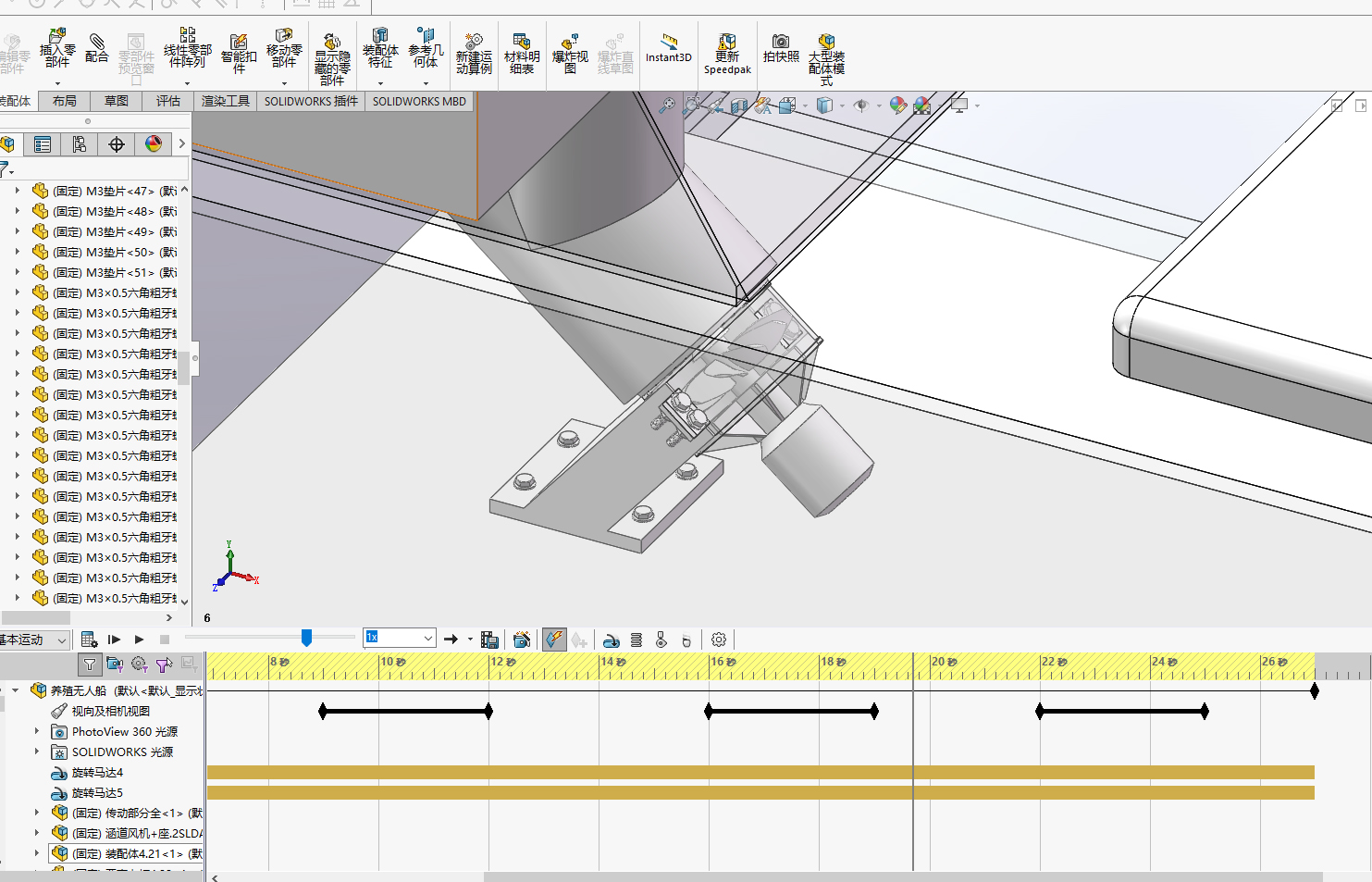Image resolution: width=1372 pixels, height=882 pixels.
Task: Click the Edit Appearance color ball icon
Action: 897,106
